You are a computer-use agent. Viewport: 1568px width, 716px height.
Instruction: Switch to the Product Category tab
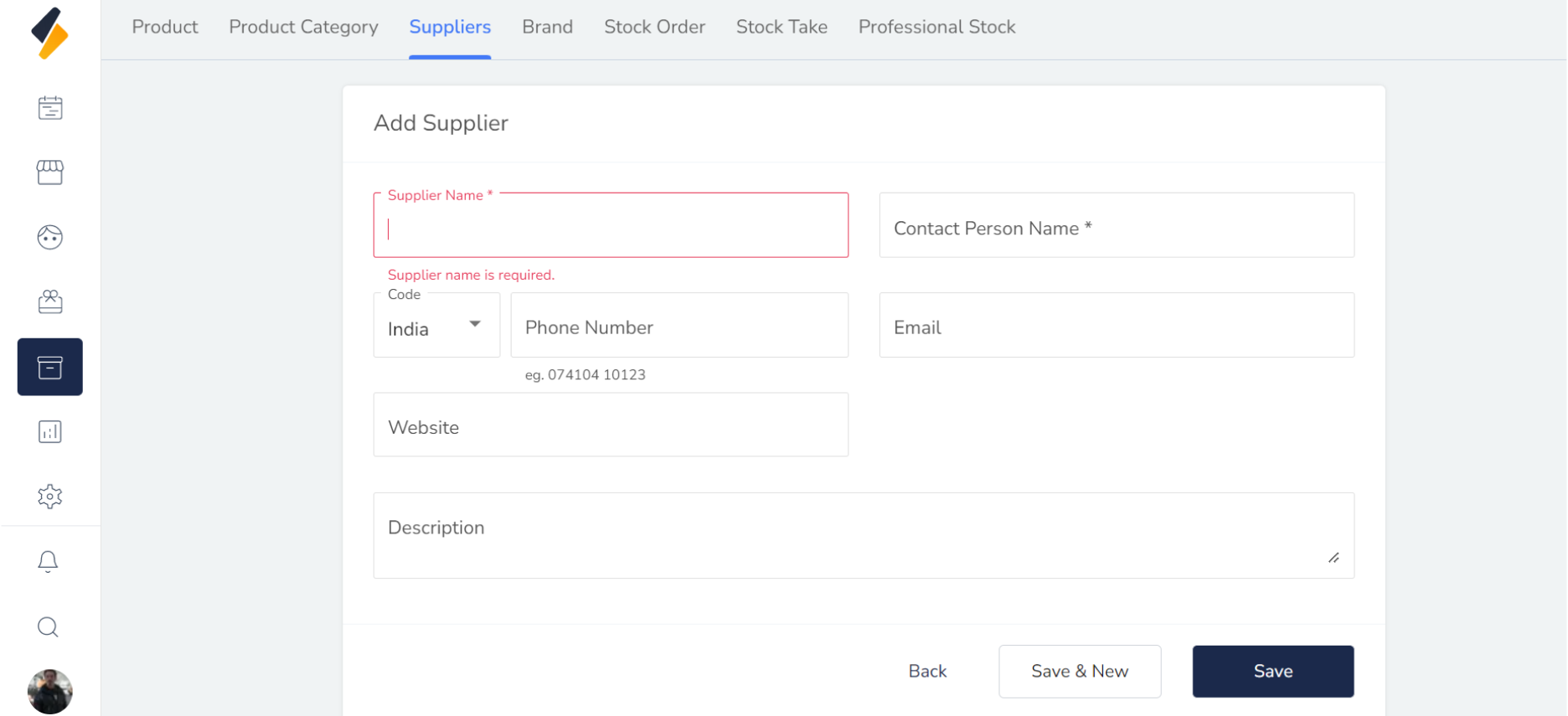pyautogui.click(x=303, y=28)
